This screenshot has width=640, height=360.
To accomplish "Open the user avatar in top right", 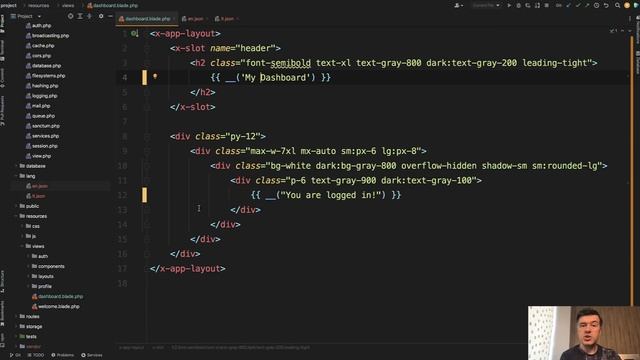I will 627,5.
